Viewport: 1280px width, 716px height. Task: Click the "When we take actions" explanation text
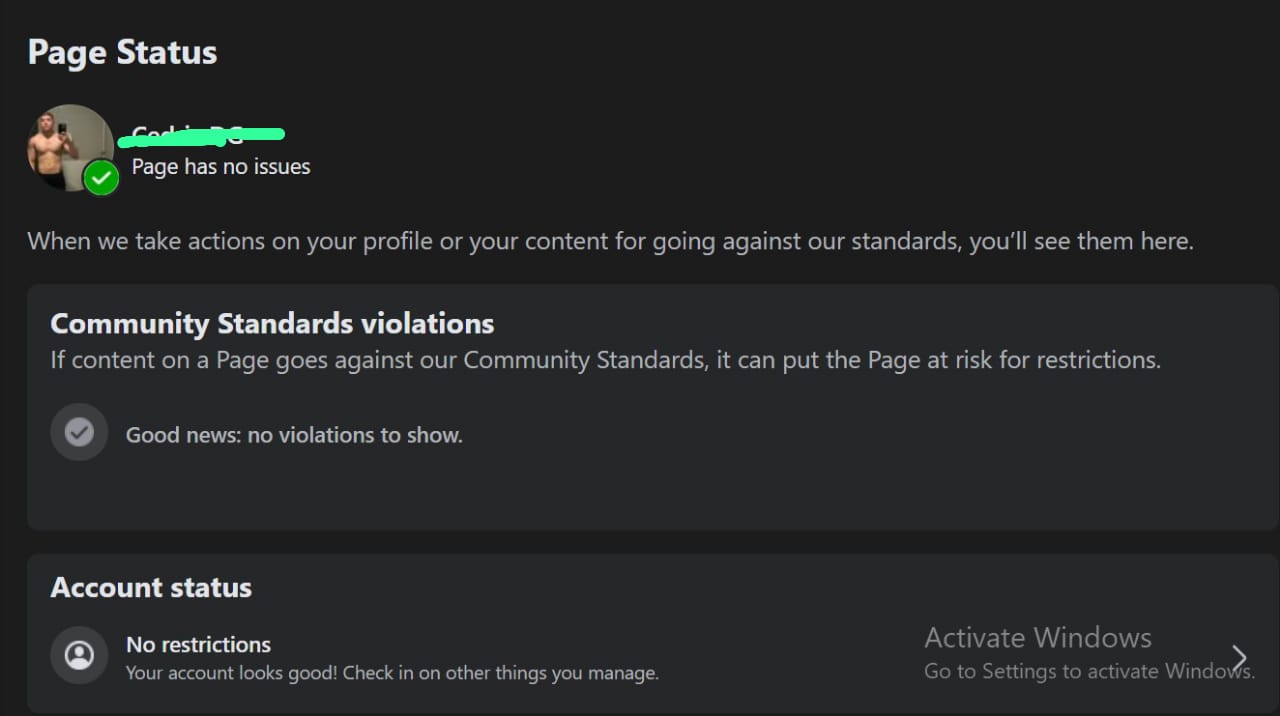[x=610, y=241]
